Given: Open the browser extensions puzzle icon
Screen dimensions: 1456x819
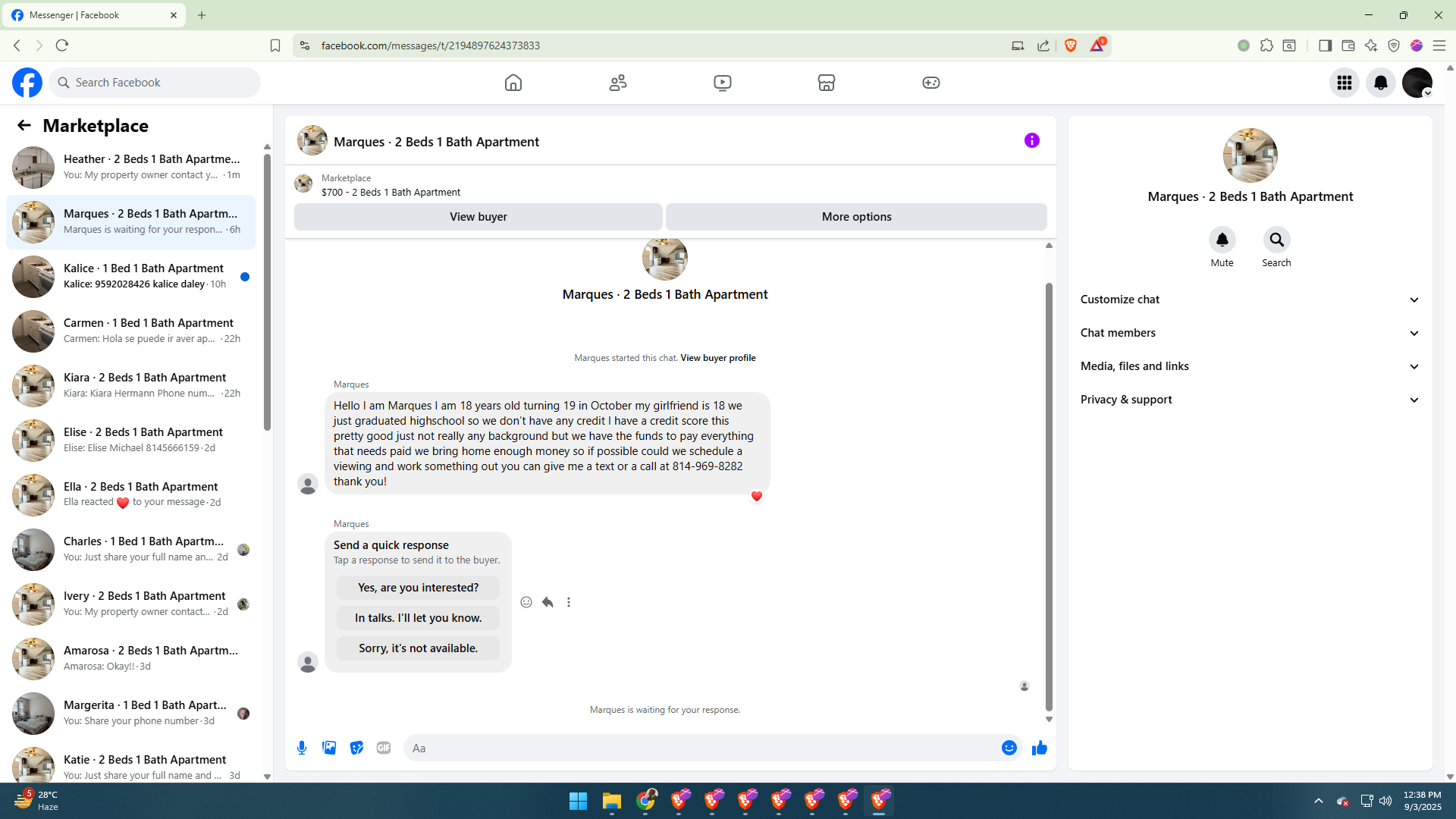Looking at the screenshot, I should pyautogui.click(x=1266, y=45).
